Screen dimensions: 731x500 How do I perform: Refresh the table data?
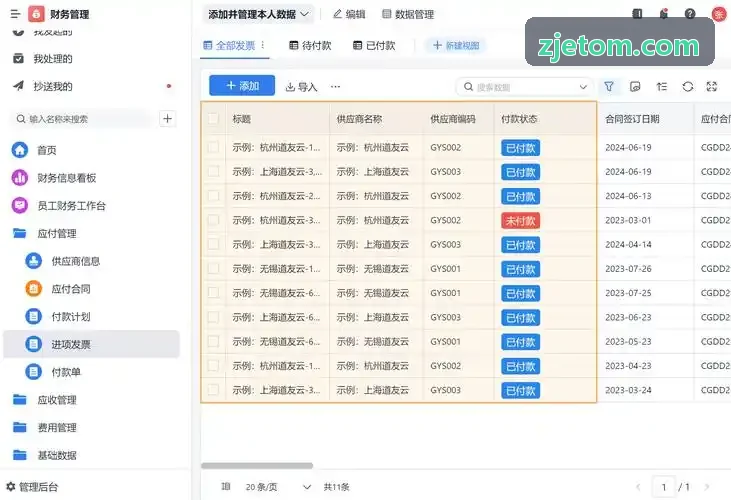pyautogui.click(x=688, y=87)
